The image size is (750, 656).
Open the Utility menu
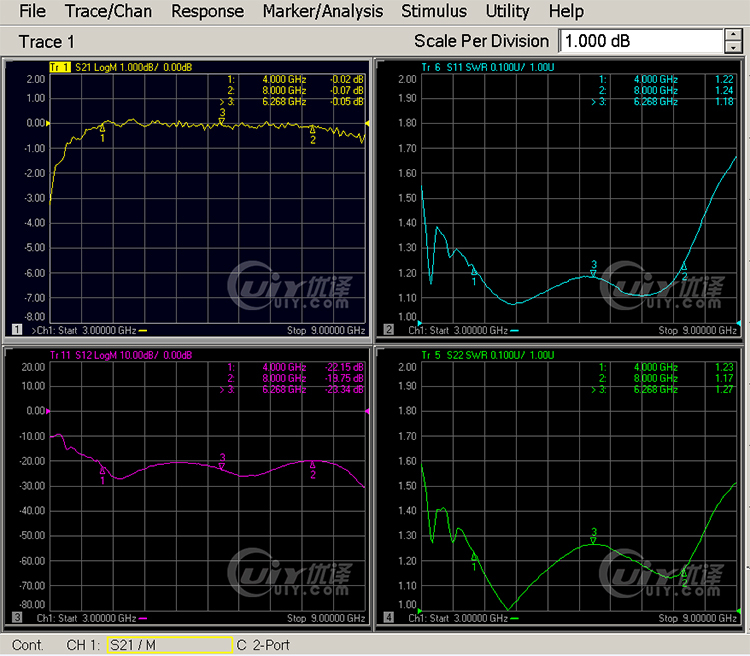coord(507,11)
